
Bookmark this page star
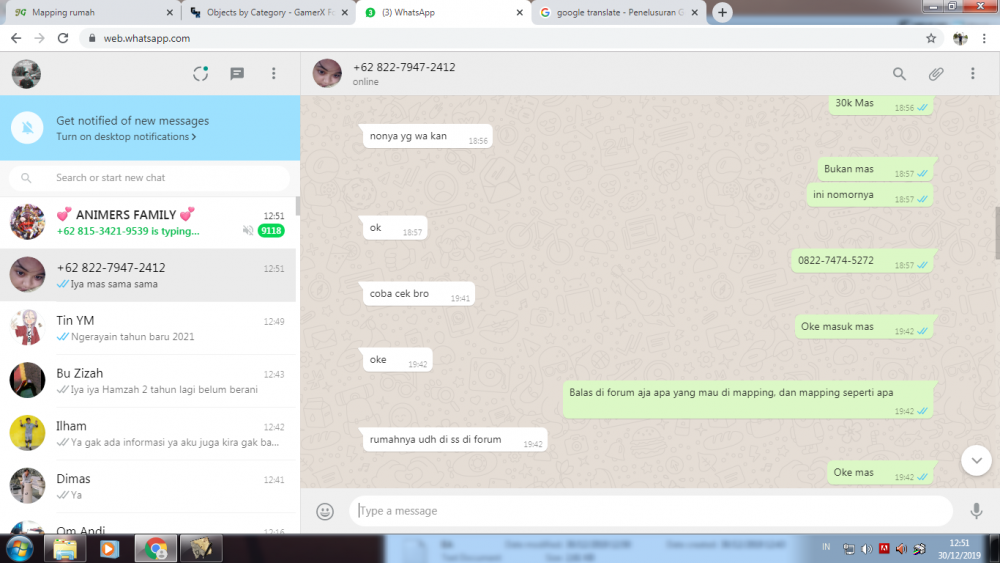tap(931, 38)
